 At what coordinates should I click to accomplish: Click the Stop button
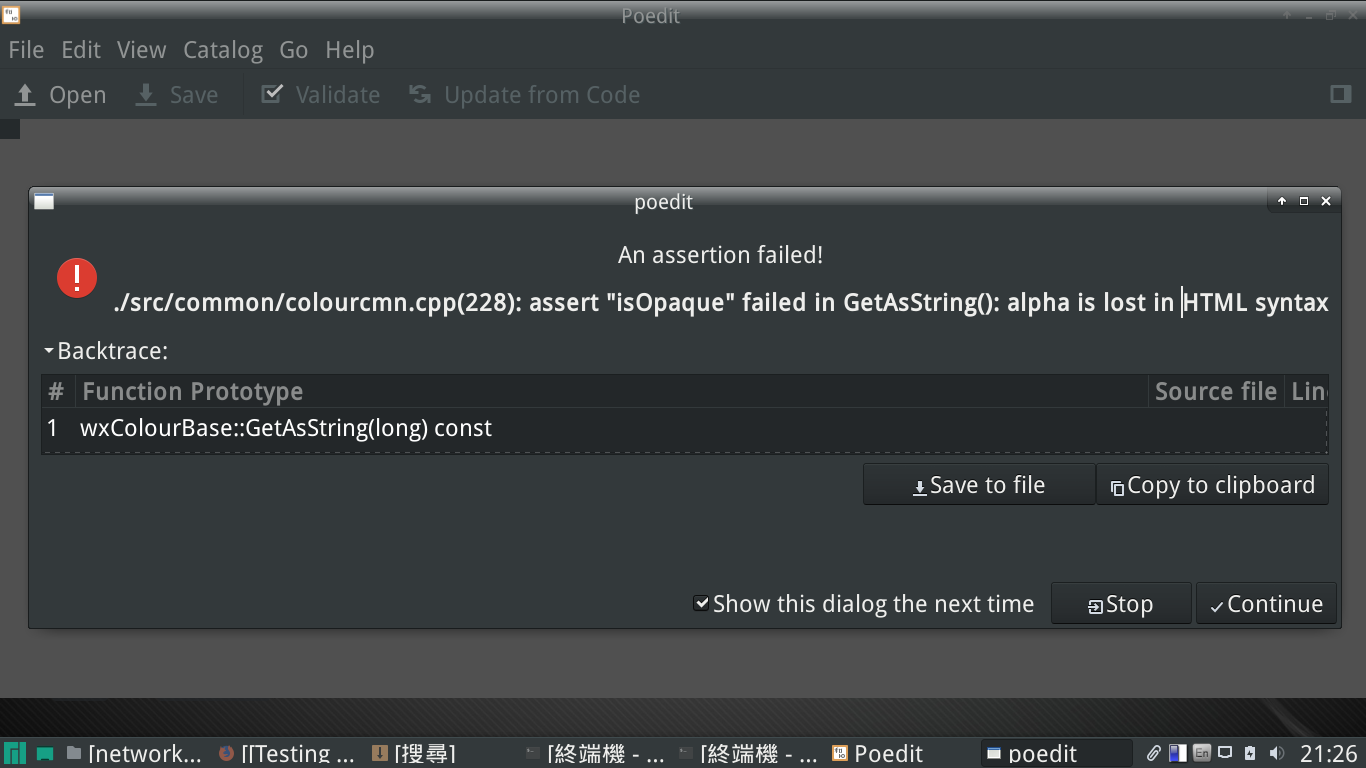1121,604
